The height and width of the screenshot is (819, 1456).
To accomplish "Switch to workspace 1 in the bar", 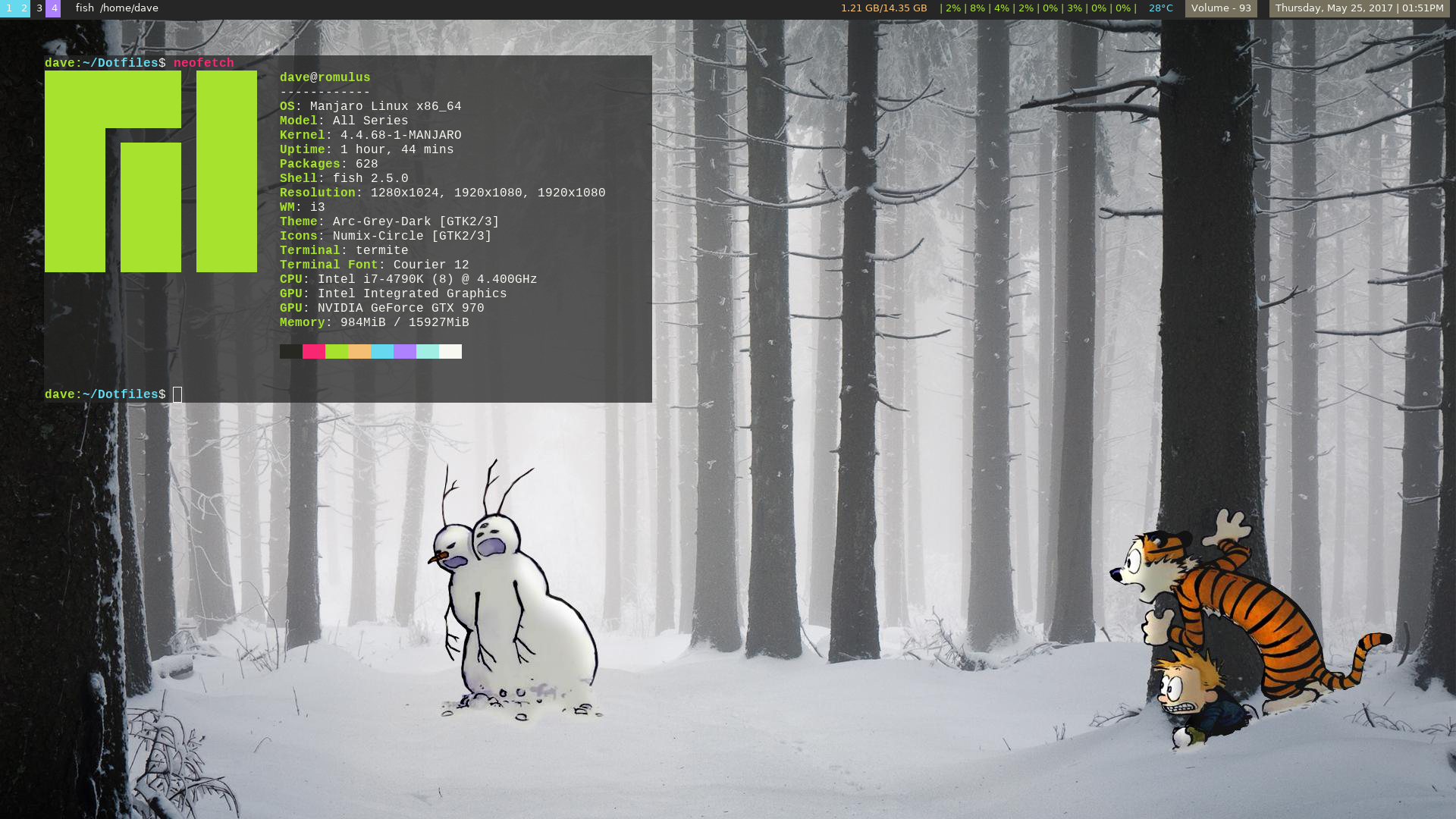I will click(x=8, y=8).
